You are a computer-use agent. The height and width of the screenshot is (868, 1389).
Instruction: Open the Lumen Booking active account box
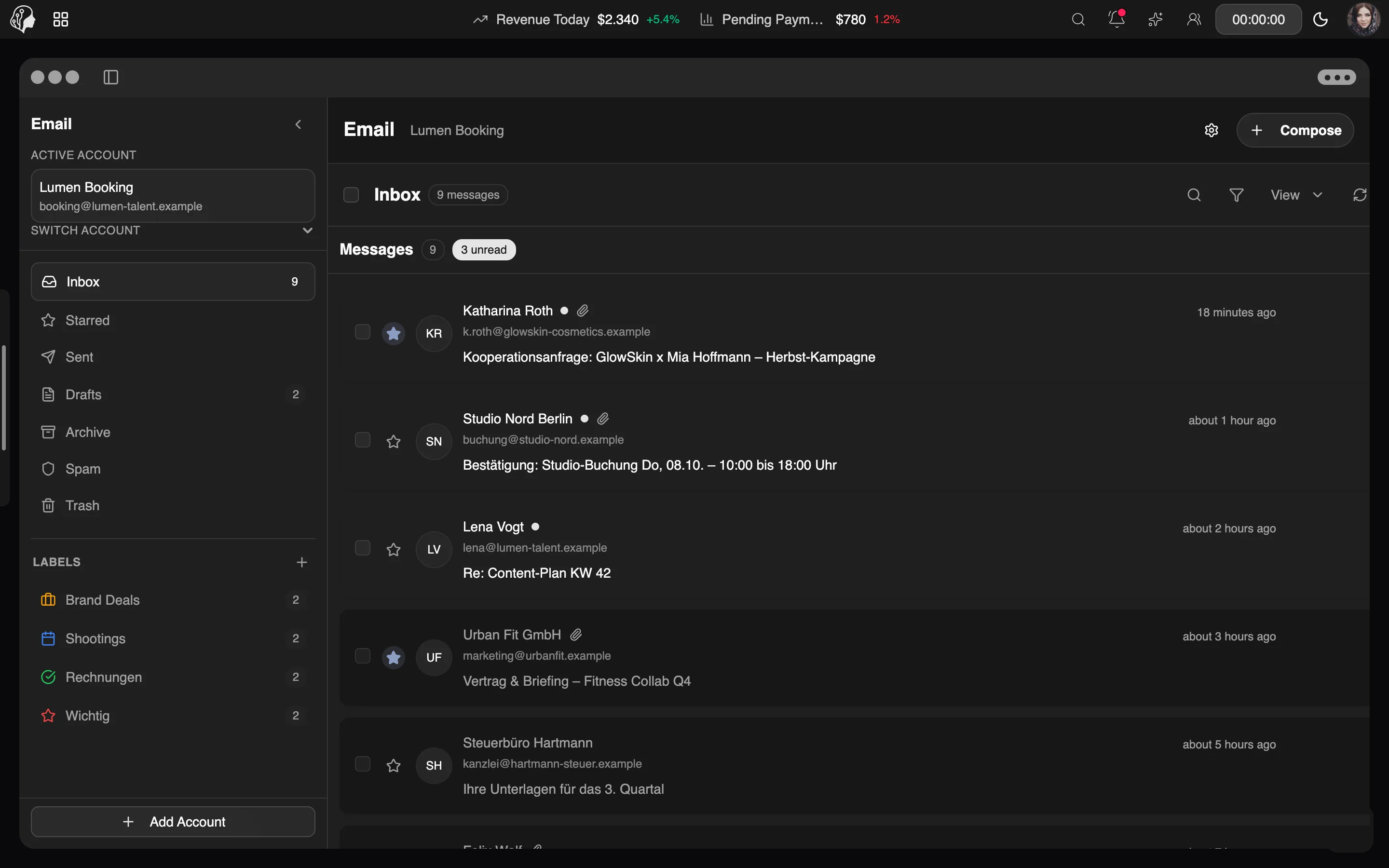pos(173,195)
